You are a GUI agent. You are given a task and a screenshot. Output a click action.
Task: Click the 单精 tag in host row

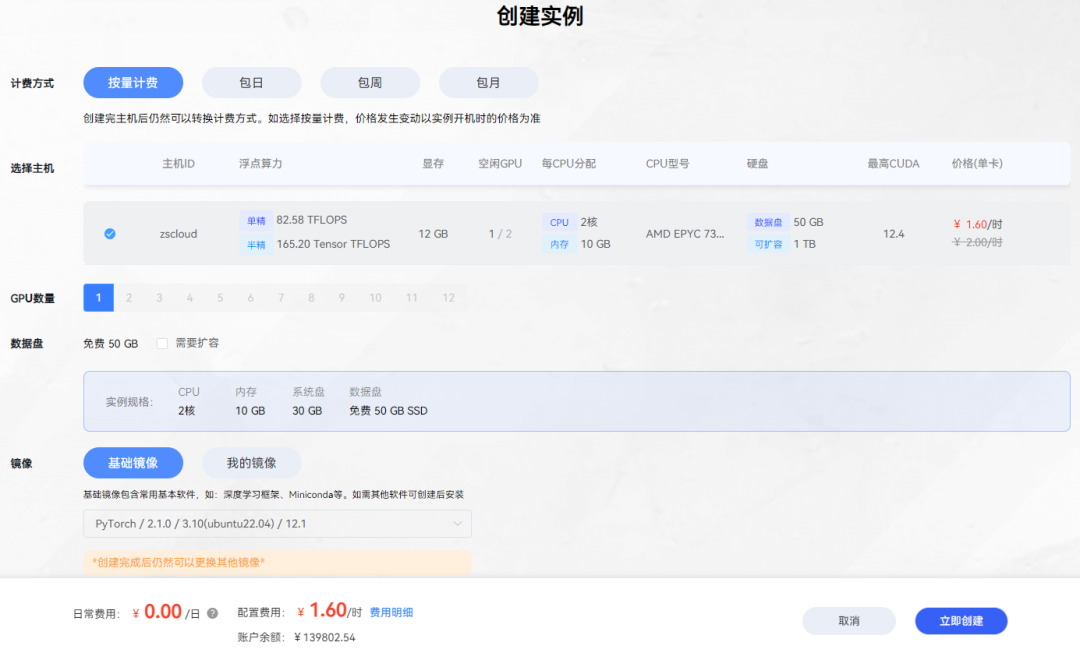tap(256, 221)
